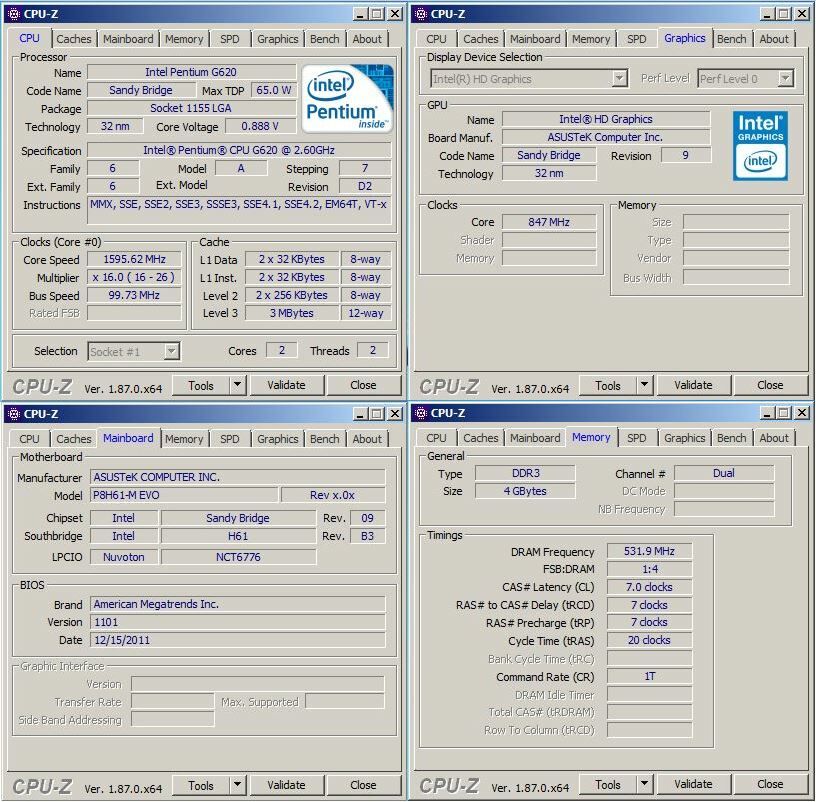Click the GPU core clock value 847 MHz
816x802 pixels.
point(549,222)
